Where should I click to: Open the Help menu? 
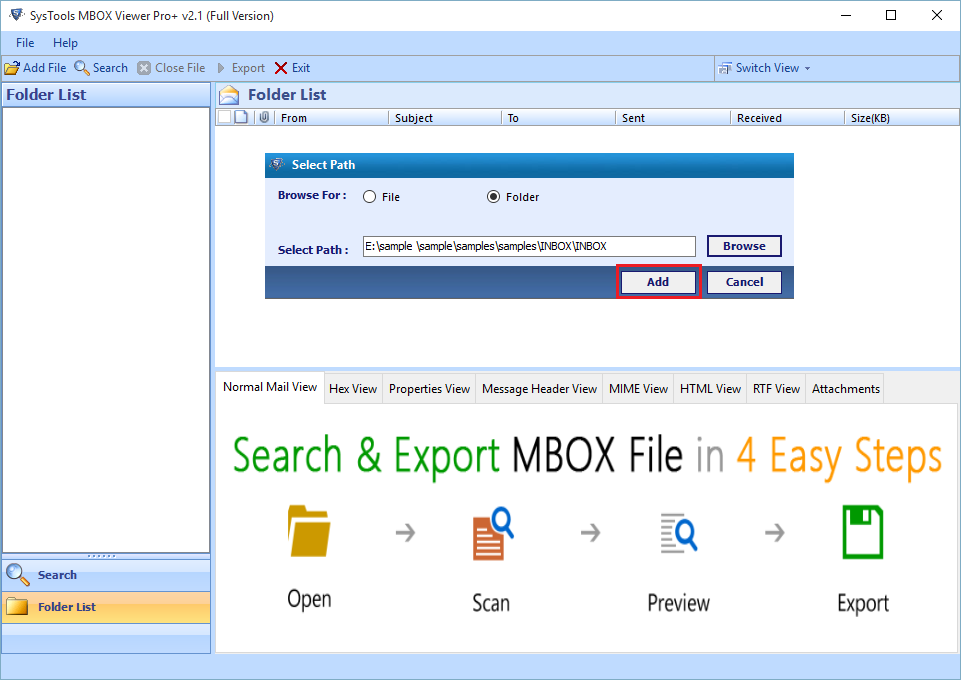tap(65, 43)
